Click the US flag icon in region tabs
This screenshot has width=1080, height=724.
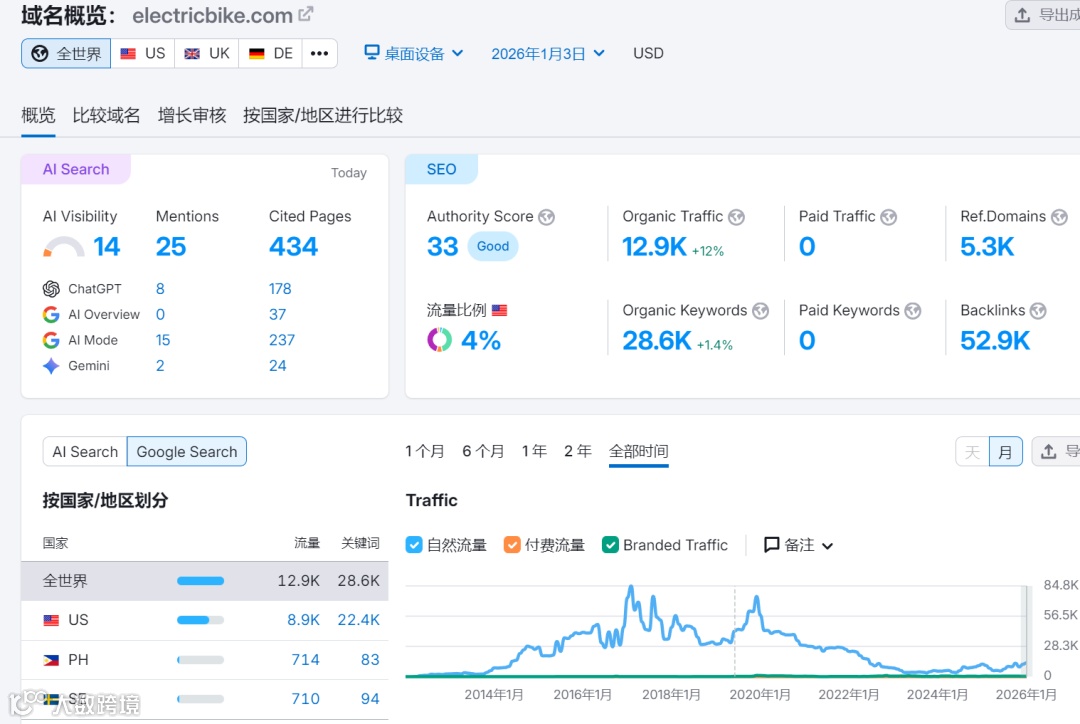tap(128, 54)
